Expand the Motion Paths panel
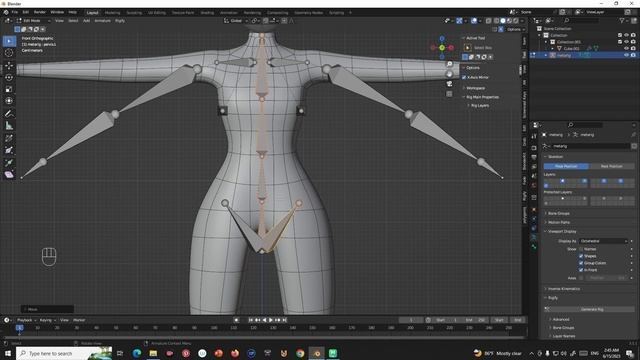640x360 pixels. (x=558, y=222)
